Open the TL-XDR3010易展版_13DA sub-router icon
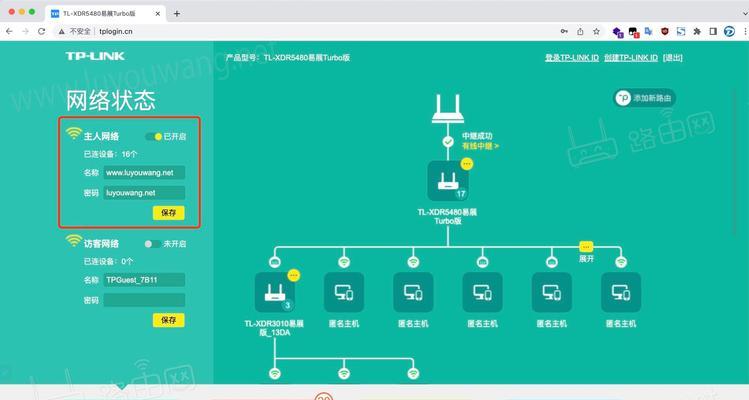Viewport: 749px width, 400px height. tap(275, 292)
